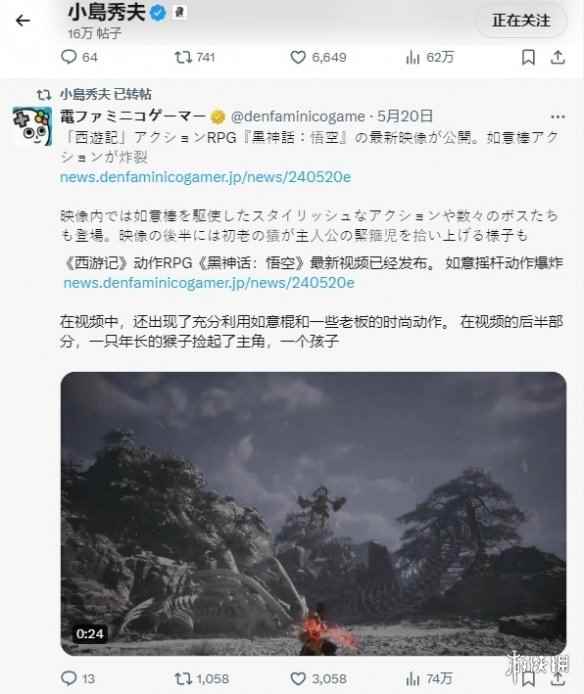Open the translated news.denfaminicogamer.jp link
Screen dimensions: 584x694
tap(209, 283)
